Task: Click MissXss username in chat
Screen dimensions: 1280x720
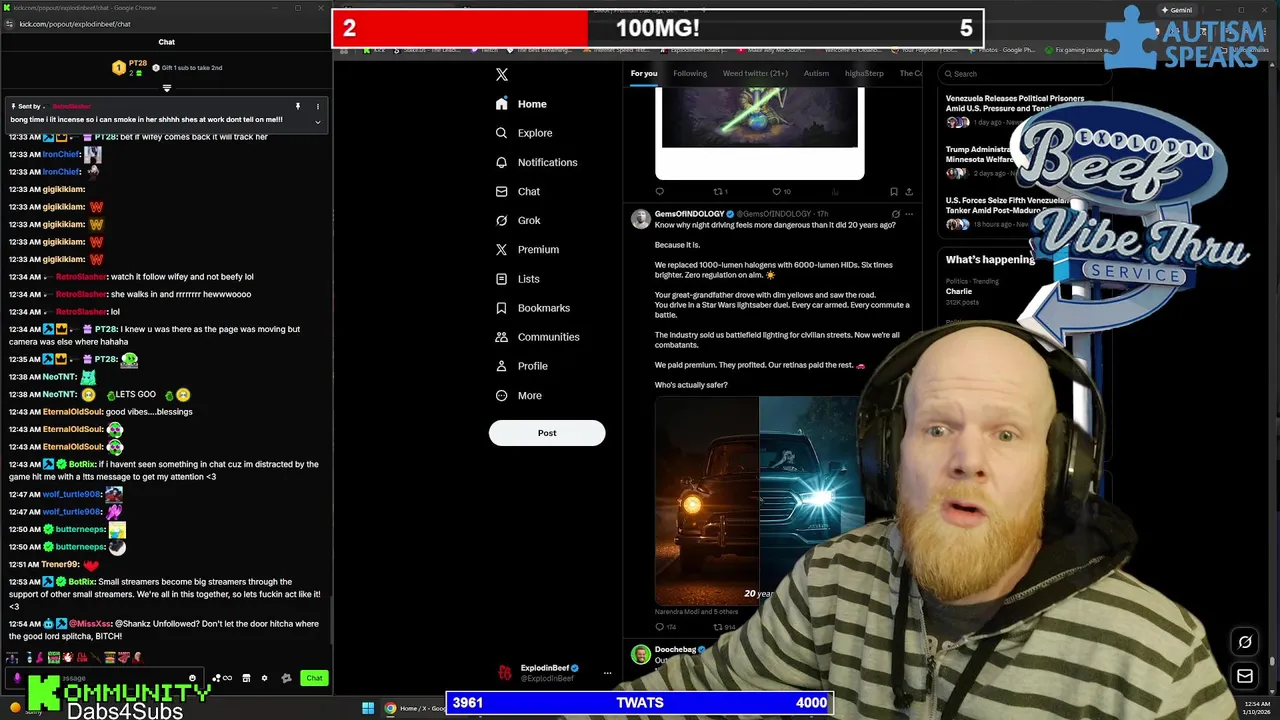Action: click(90, 624)
